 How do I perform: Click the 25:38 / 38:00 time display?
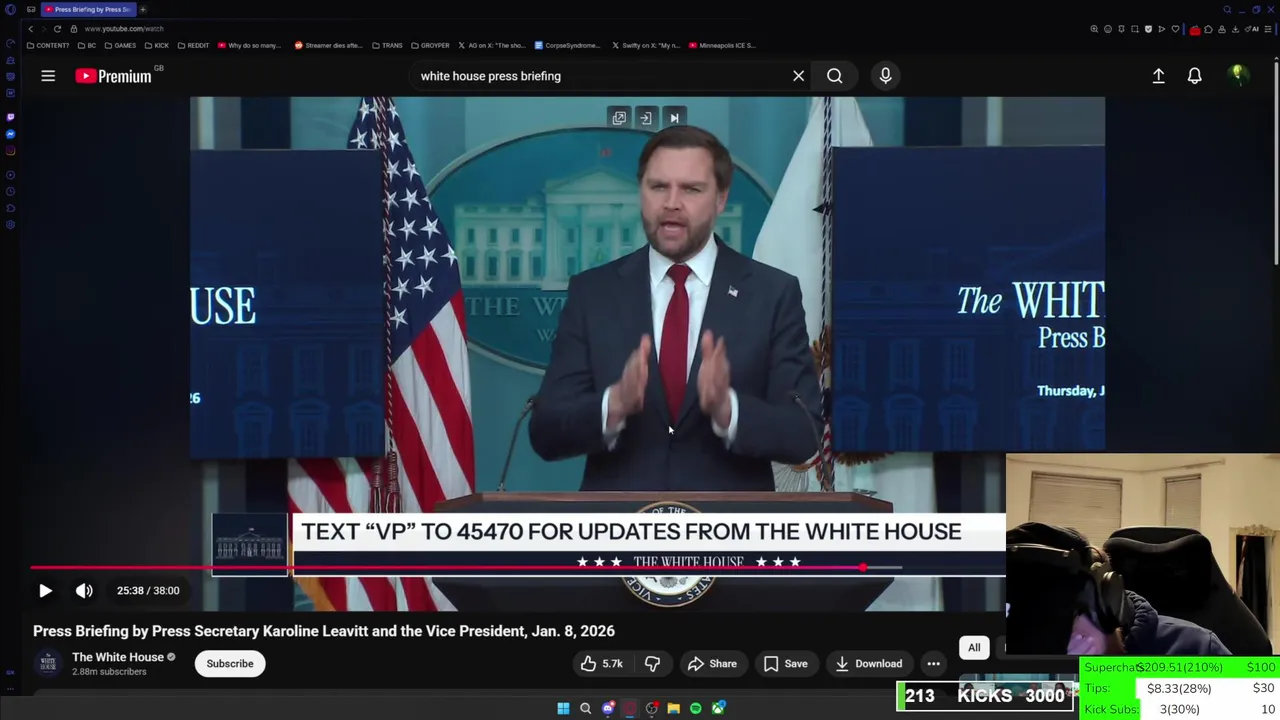(148, 590)
